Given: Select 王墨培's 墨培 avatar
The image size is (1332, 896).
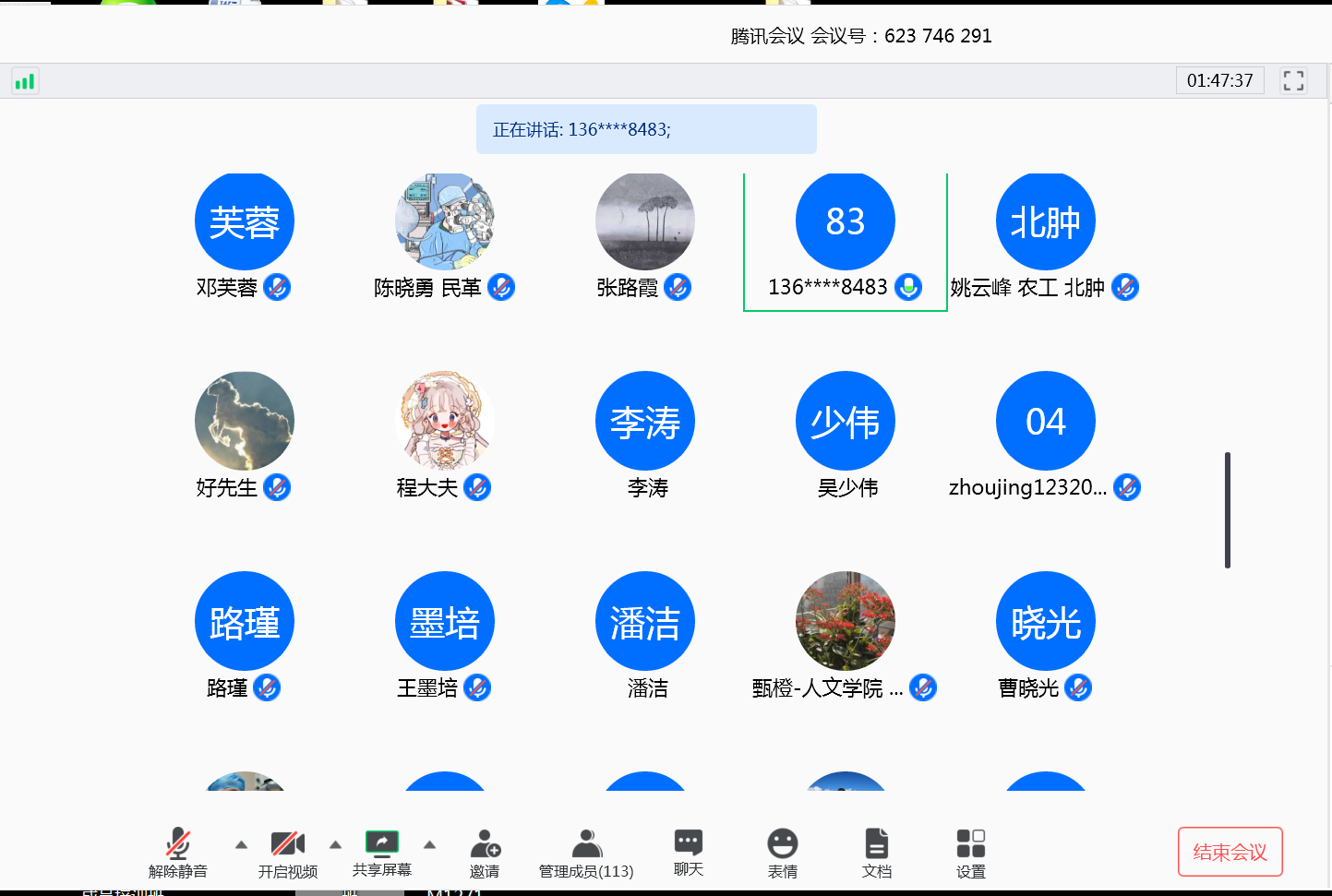Looking at the screenshot, I should (445, 621).
